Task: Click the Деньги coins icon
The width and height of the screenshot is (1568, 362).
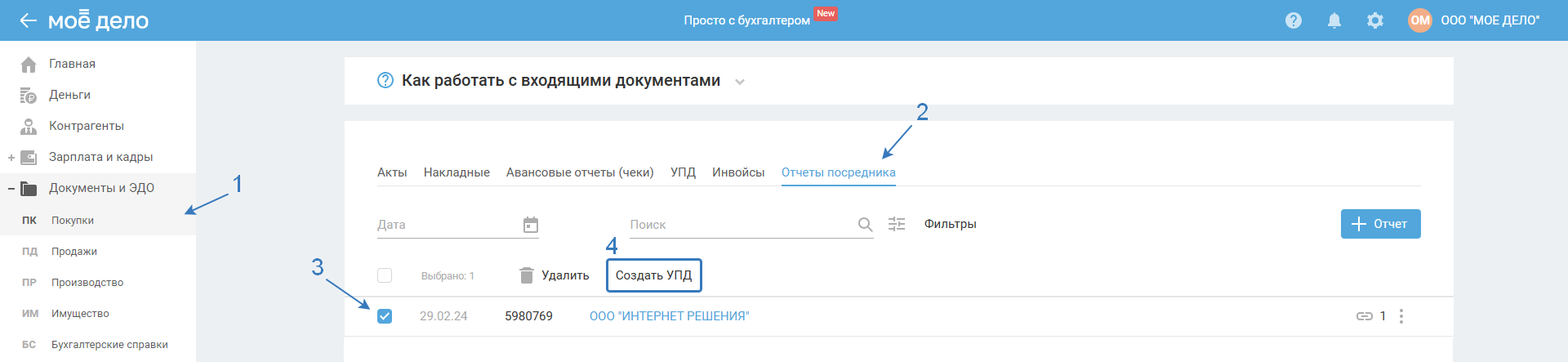Action: click(29, 96)
